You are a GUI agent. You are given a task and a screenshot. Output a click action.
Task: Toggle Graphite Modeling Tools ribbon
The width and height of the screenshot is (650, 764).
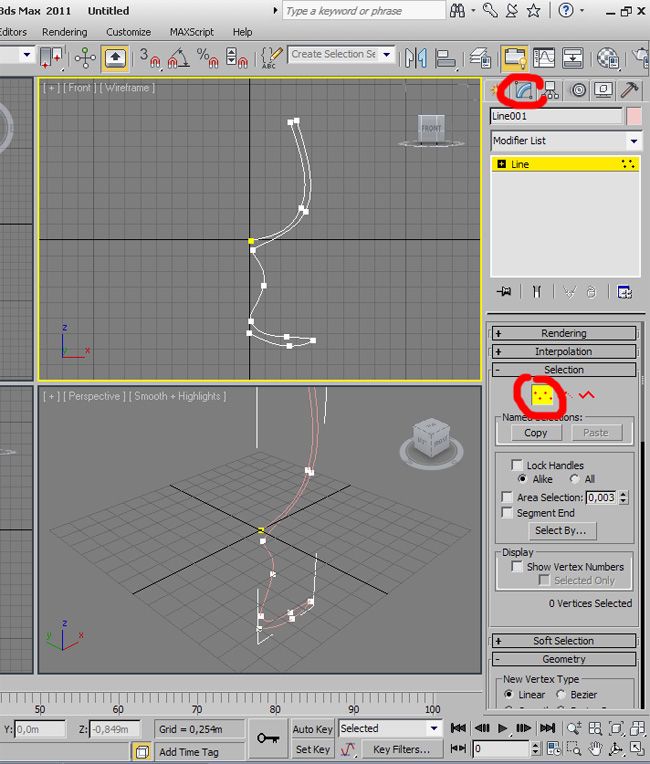click(x=515, y=58)
